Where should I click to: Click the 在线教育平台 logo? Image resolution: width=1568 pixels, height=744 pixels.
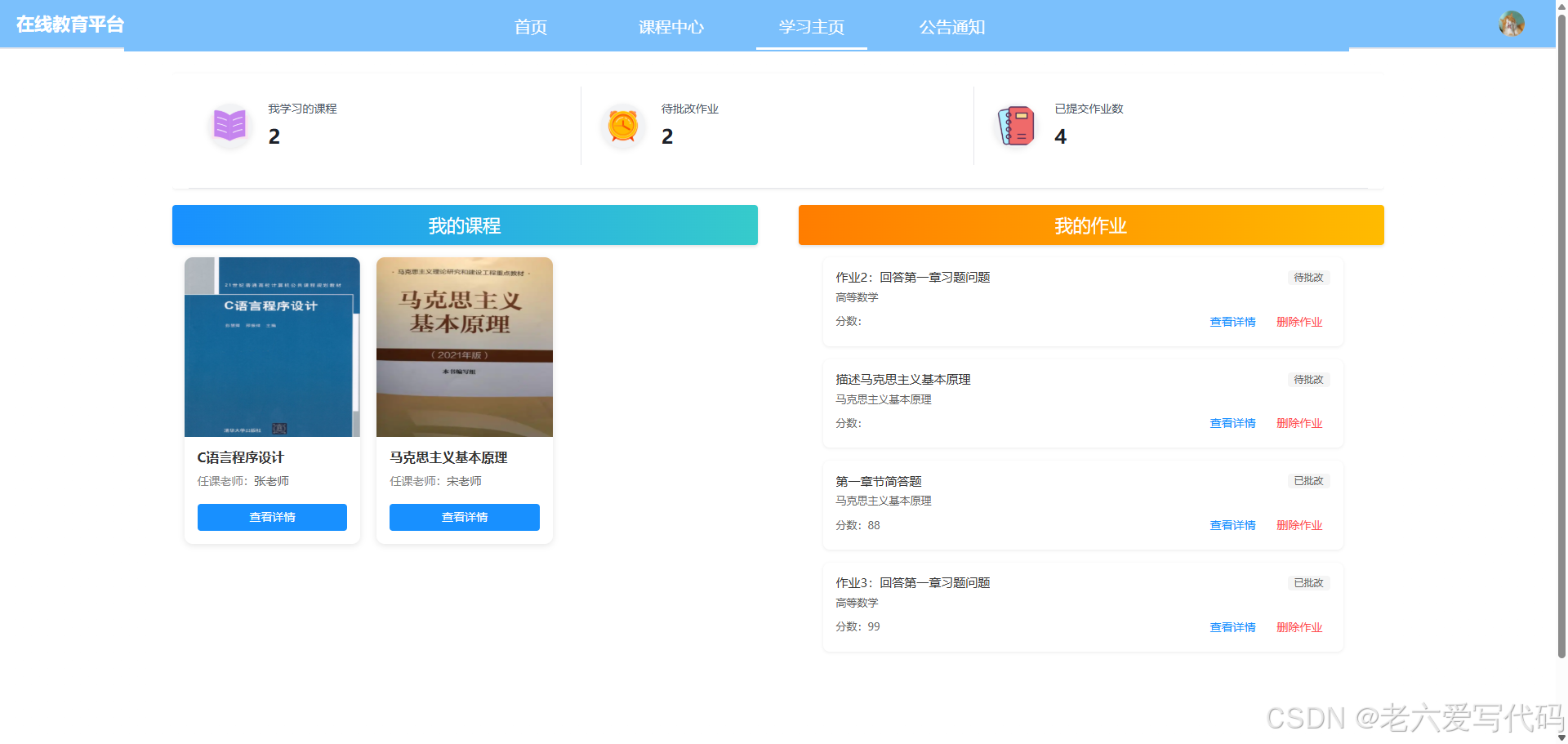[69, 24]
